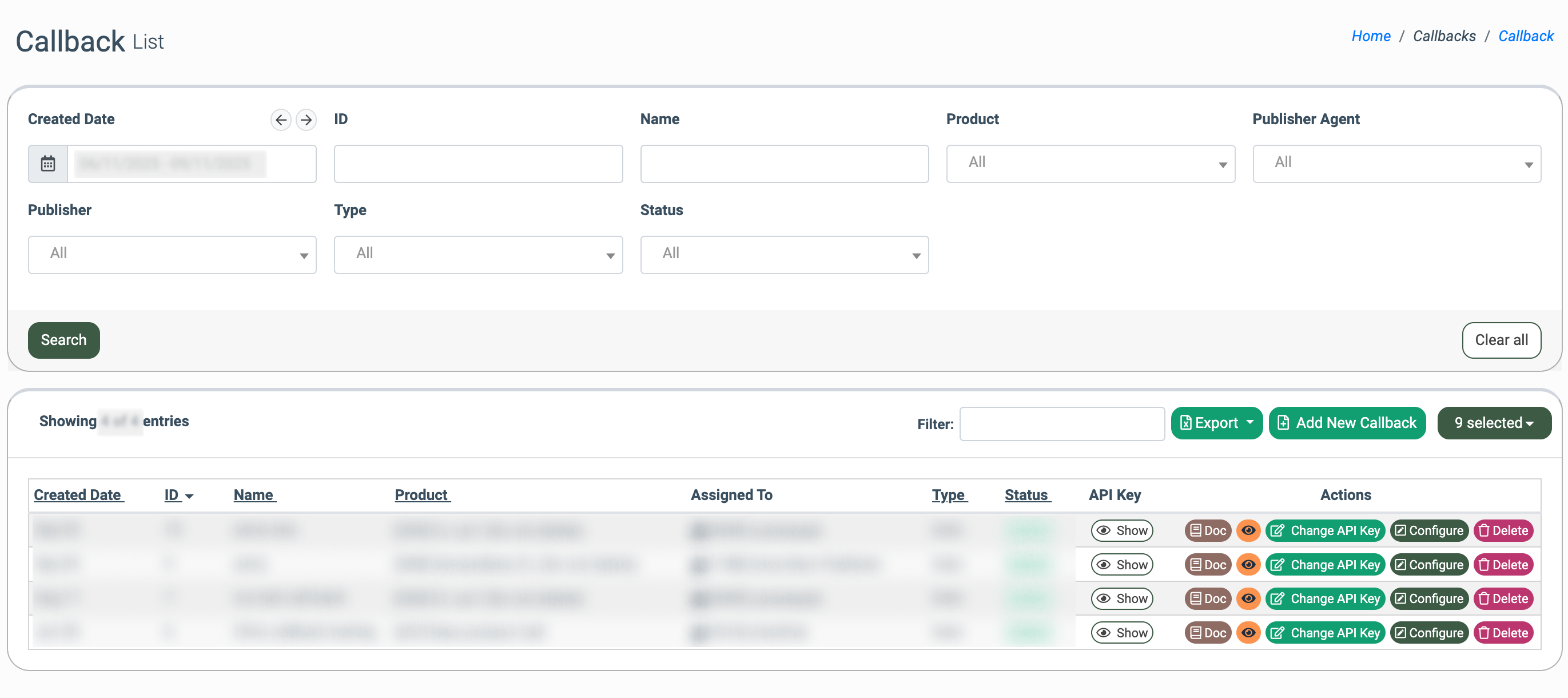Configure the first row callback

(x=1428, y=530)
